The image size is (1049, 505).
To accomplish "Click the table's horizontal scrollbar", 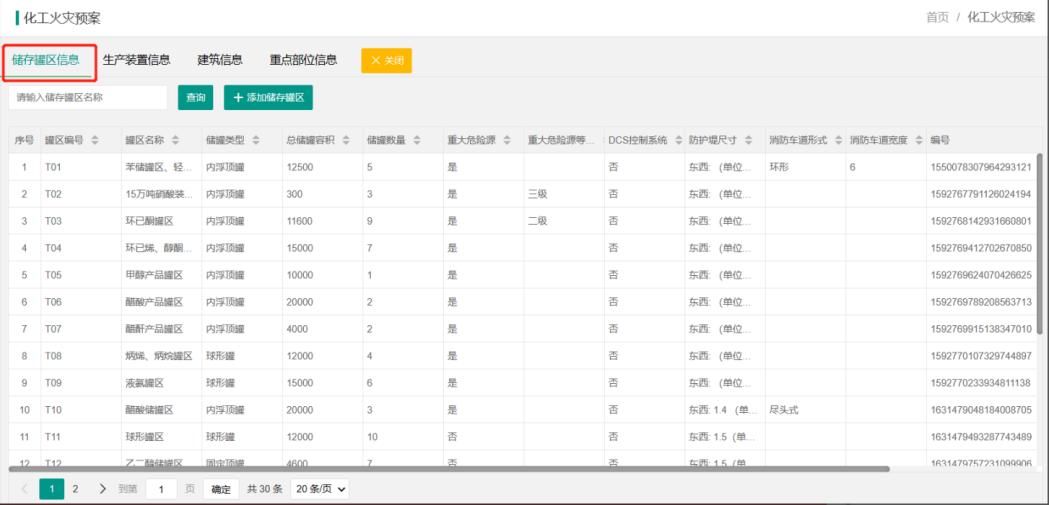I will (x=450, y=468).
